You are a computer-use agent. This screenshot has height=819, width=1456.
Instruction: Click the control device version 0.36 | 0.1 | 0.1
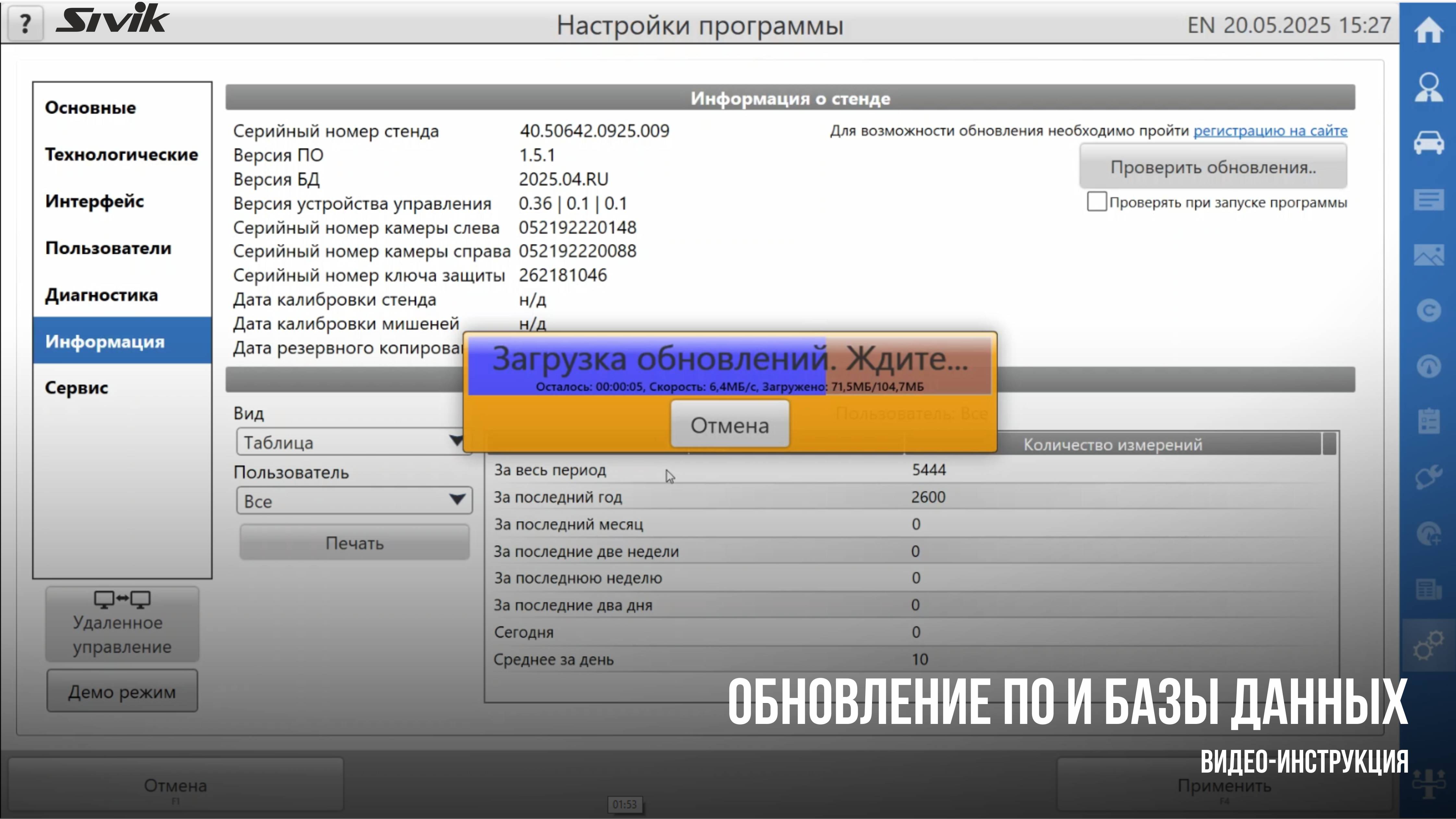pyautogui.click(x=573, y=203)
